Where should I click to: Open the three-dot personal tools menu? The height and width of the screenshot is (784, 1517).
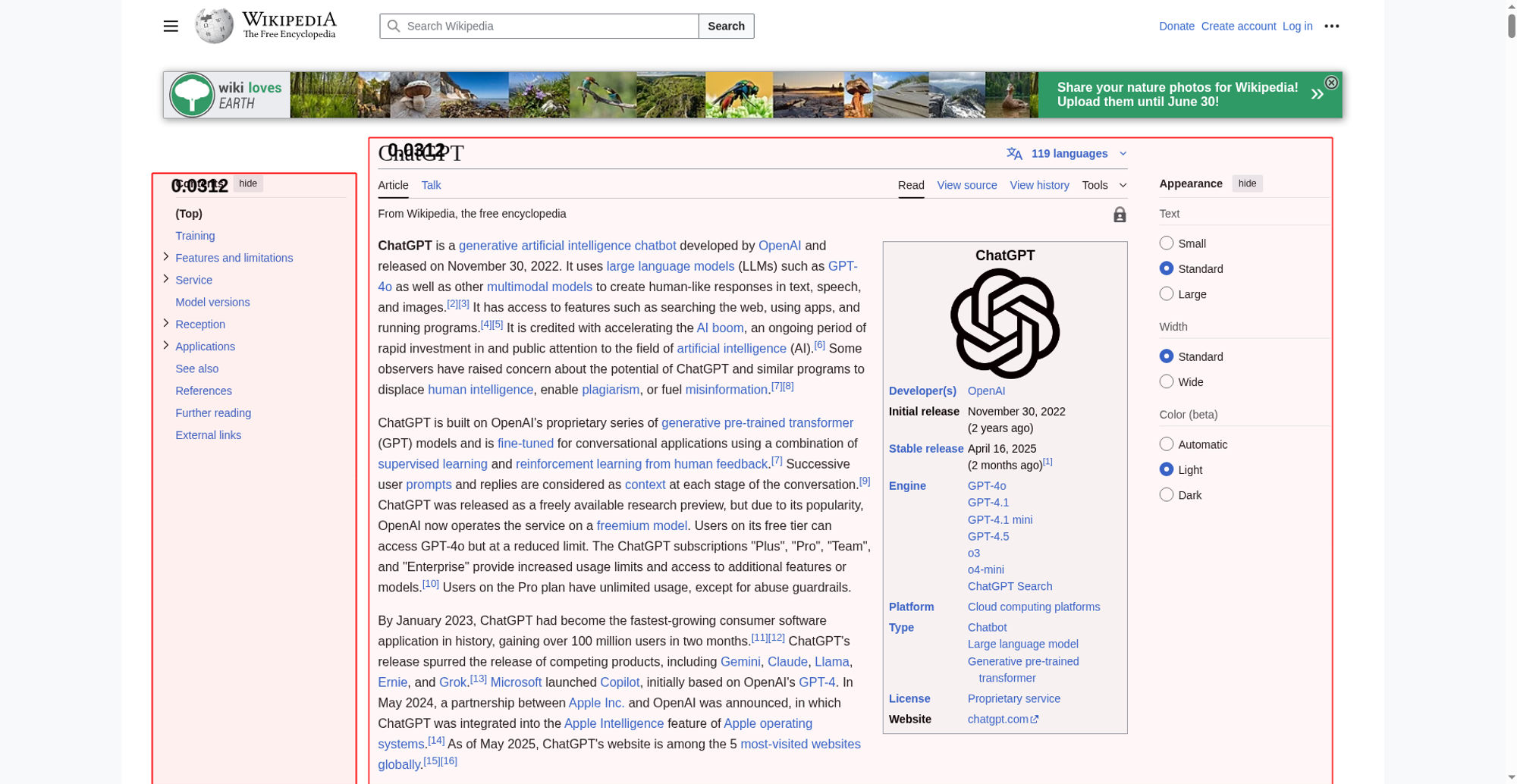pyautogui.click(x=1332, y=26)
